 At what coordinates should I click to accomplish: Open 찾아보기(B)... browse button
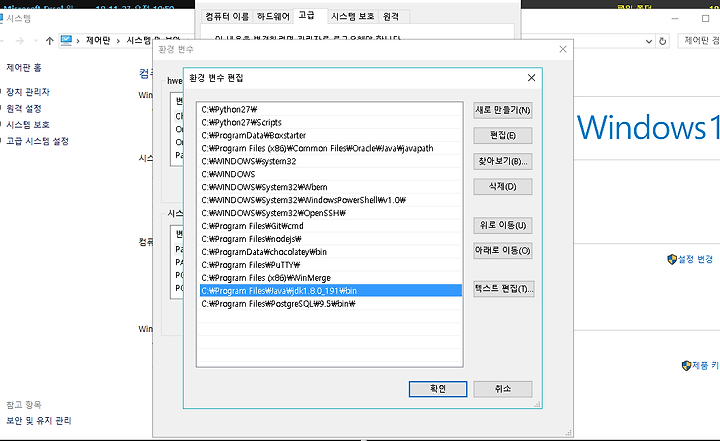coord(503,161)
